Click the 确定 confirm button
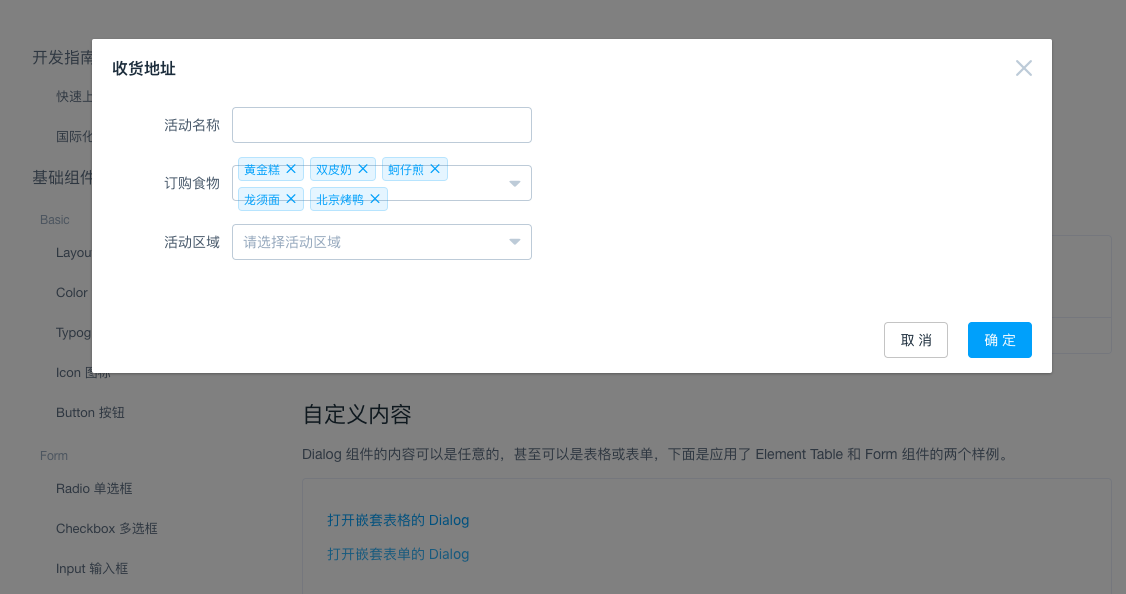 [999, 340]
